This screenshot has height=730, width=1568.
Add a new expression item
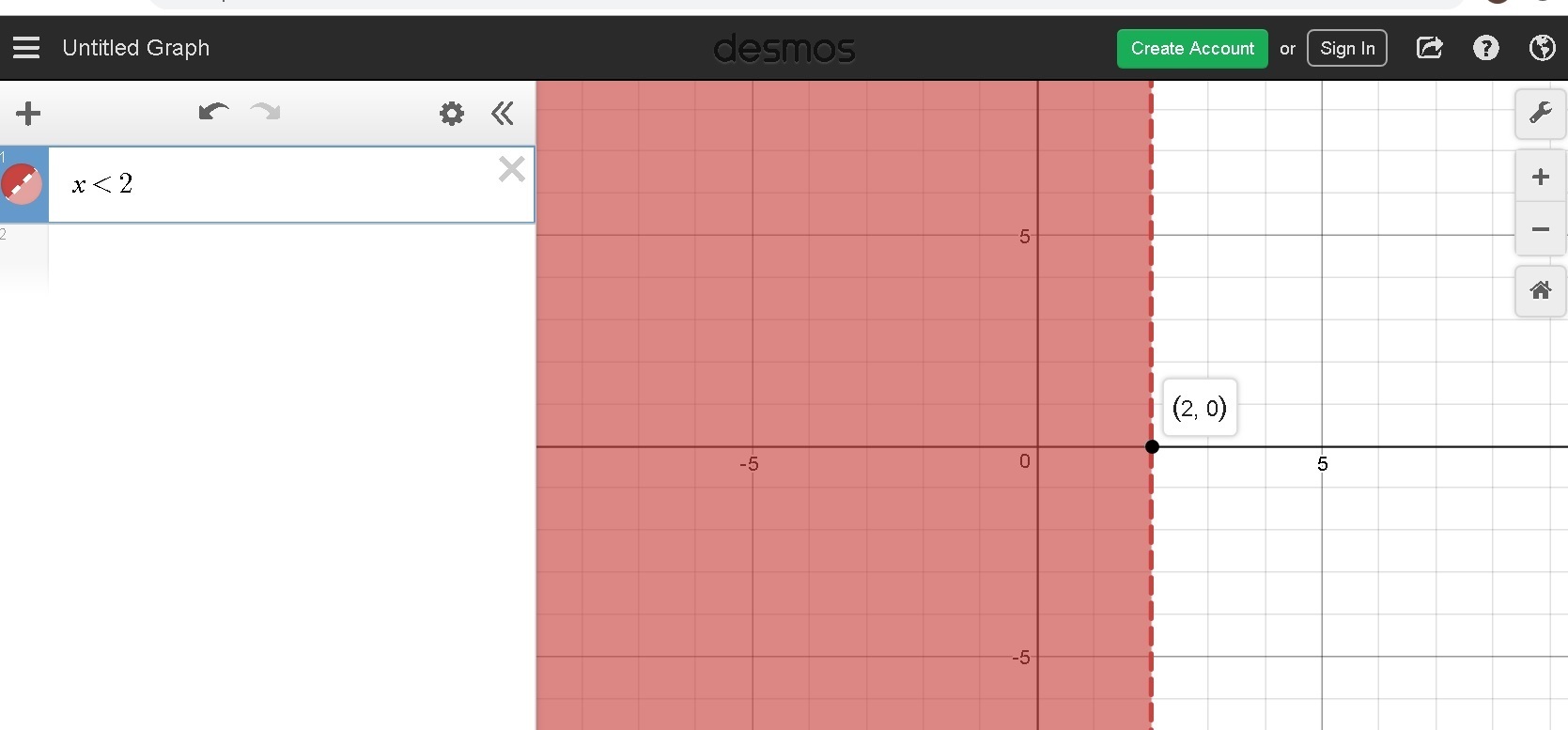pos(28,114)
